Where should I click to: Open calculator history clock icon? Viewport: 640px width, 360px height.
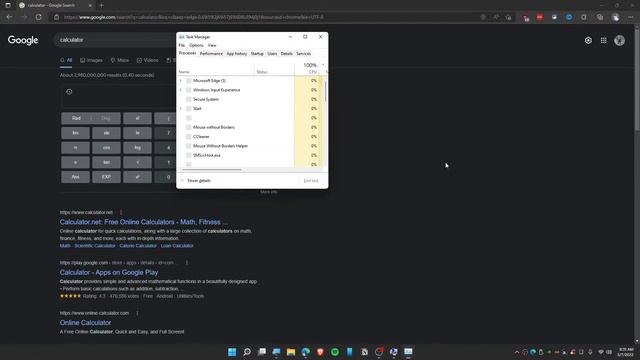pyautogui.click(x=69, y=92)
